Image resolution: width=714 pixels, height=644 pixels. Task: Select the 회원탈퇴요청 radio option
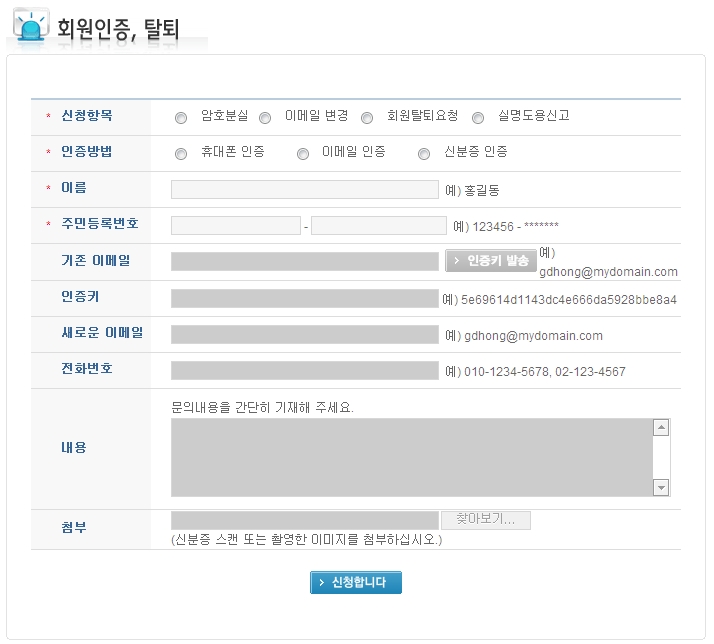[367, 118]
